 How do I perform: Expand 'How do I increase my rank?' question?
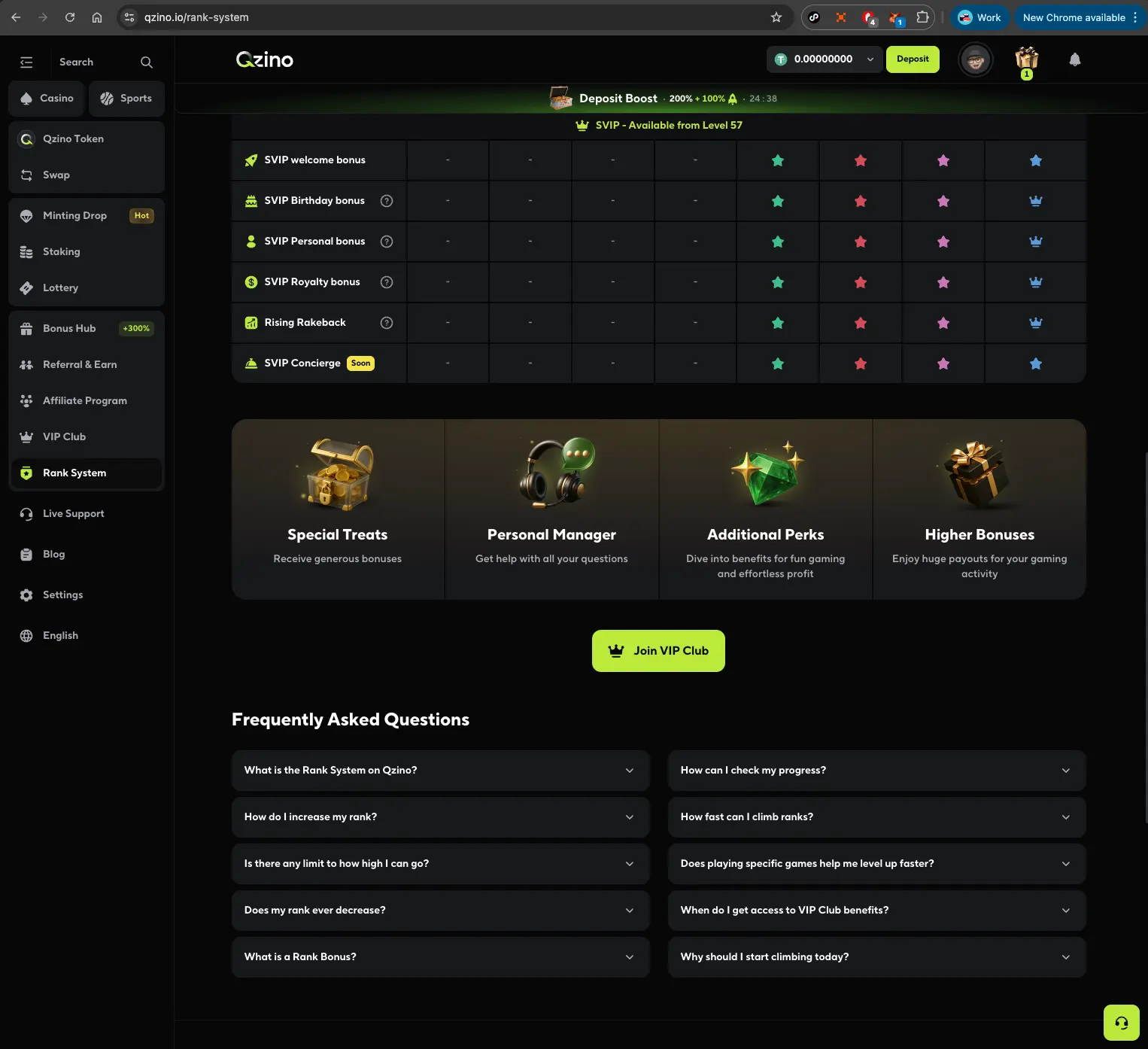coord(441,817)
